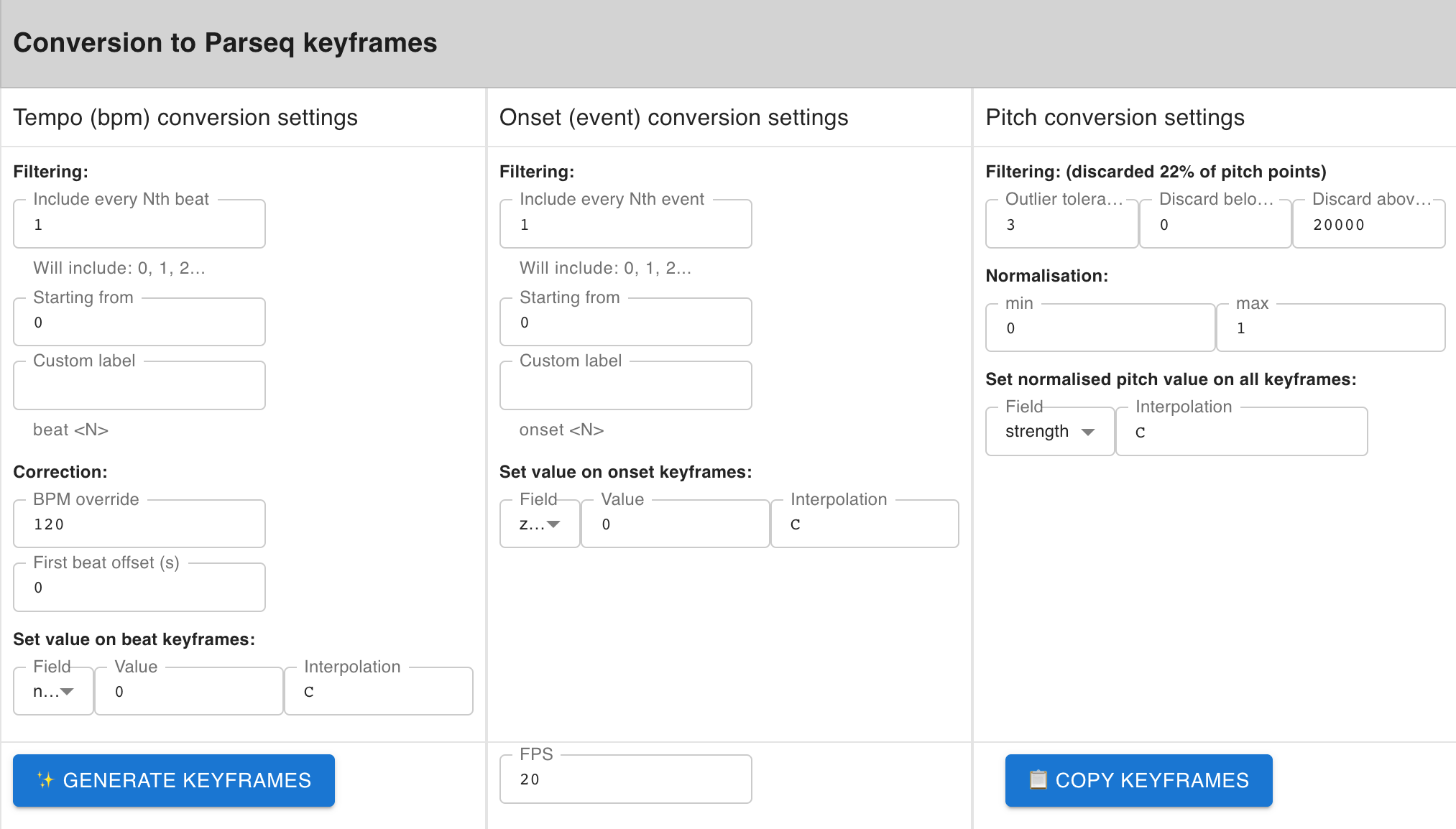The image size is (1456, 829).
Task: Focus onset Starting from field
Action: click(626, 322)
